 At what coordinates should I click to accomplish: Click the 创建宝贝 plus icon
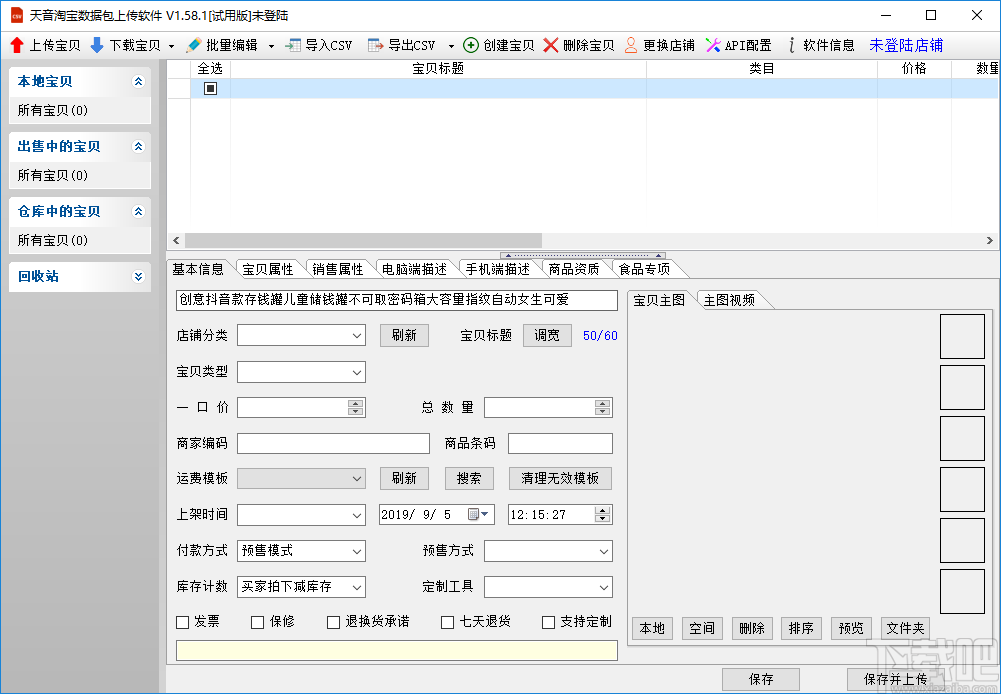[x=470, y=45]
